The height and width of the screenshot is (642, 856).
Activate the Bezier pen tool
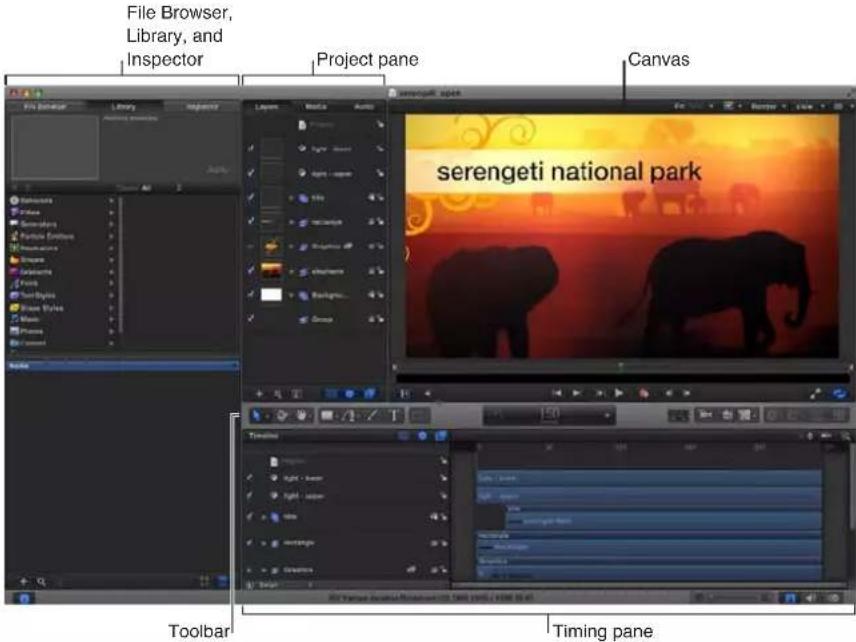[x=350, y=416]
